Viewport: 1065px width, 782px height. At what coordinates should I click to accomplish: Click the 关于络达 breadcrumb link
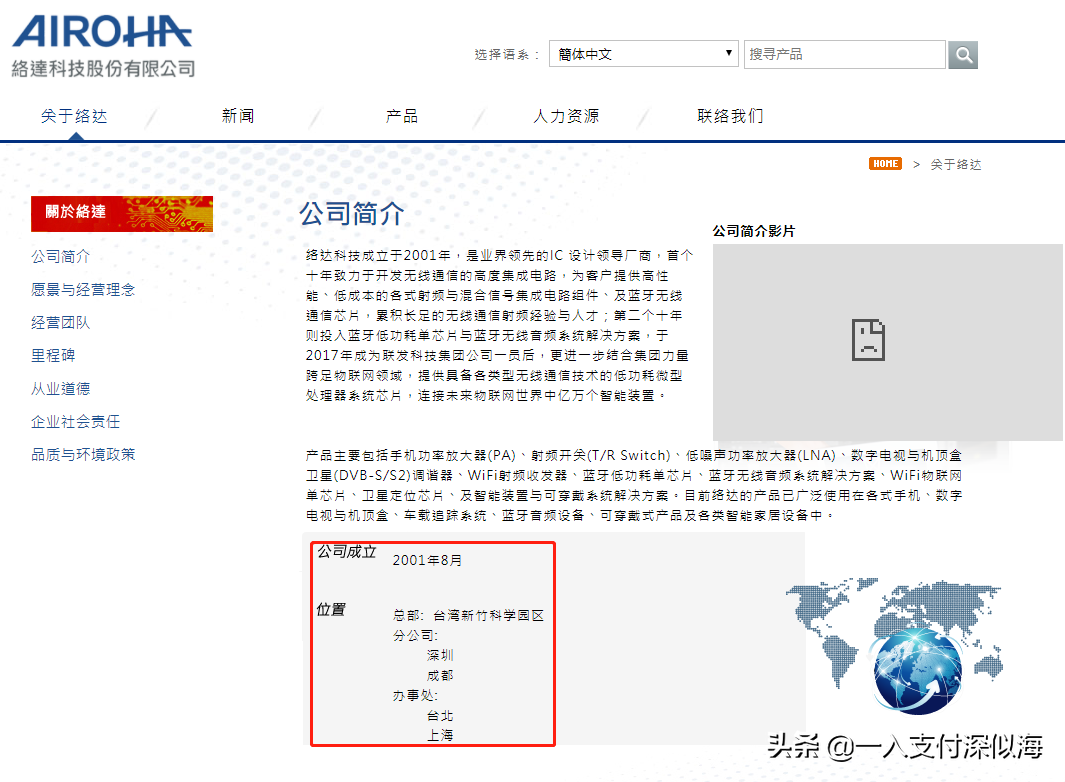pos(956,164)
